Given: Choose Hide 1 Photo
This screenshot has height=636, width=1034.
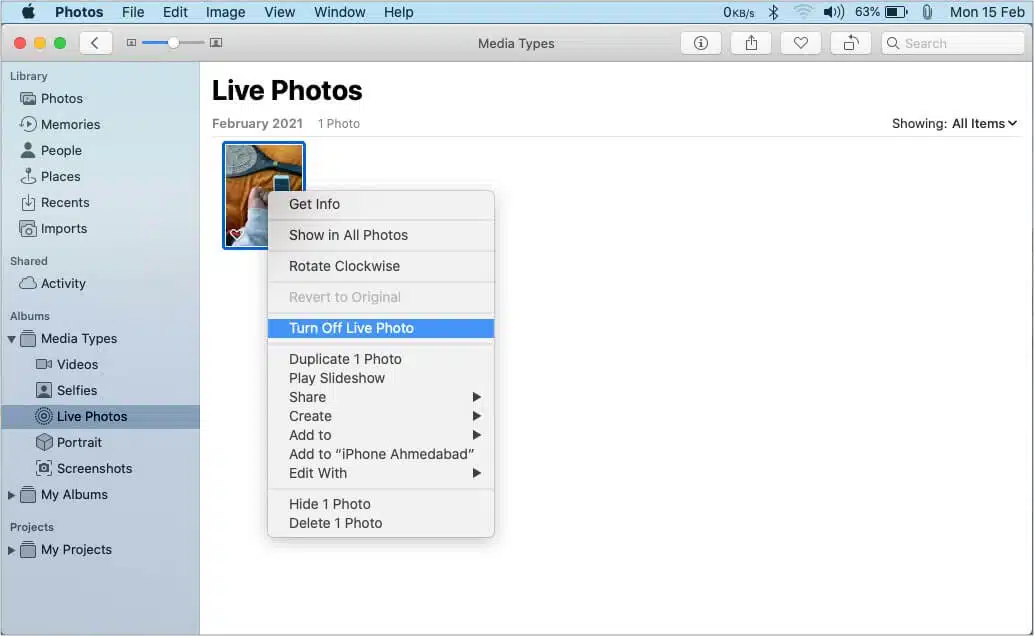Looking at the screenshot, I should point(380,504).
